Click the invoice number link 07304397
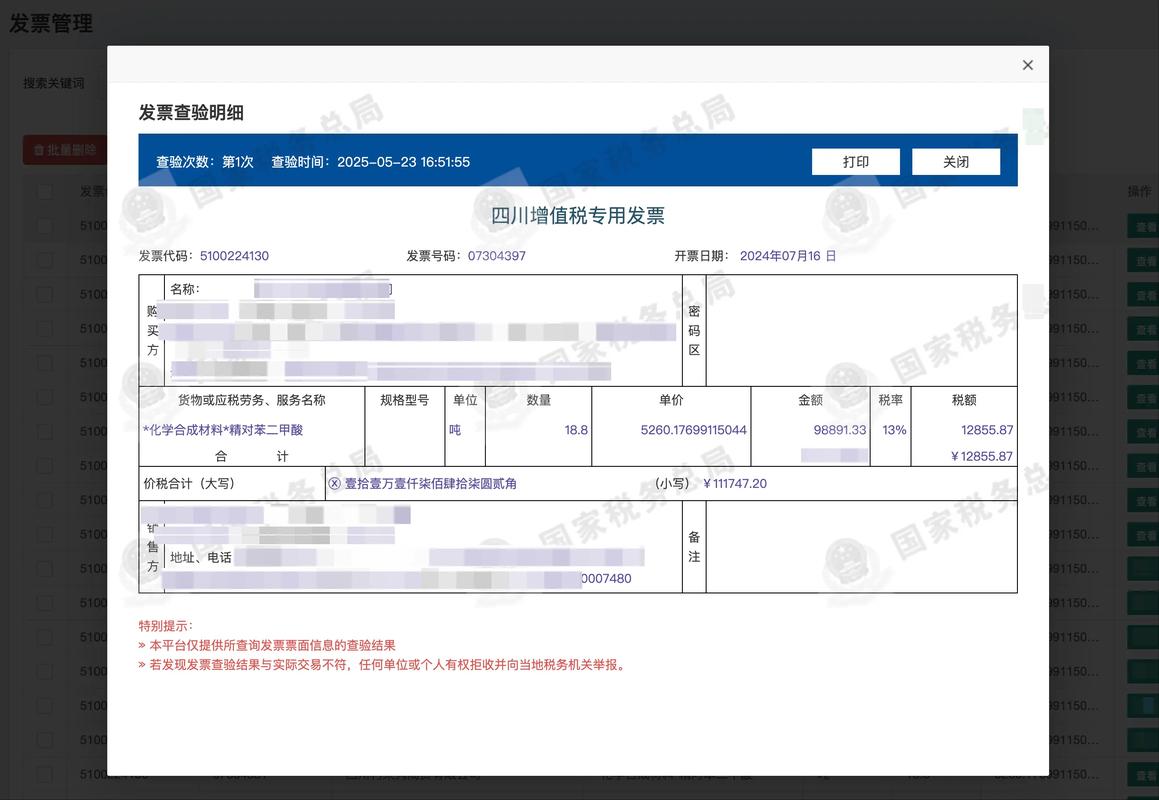Viewport: 1159px width, 800px height. pos(497,255)
